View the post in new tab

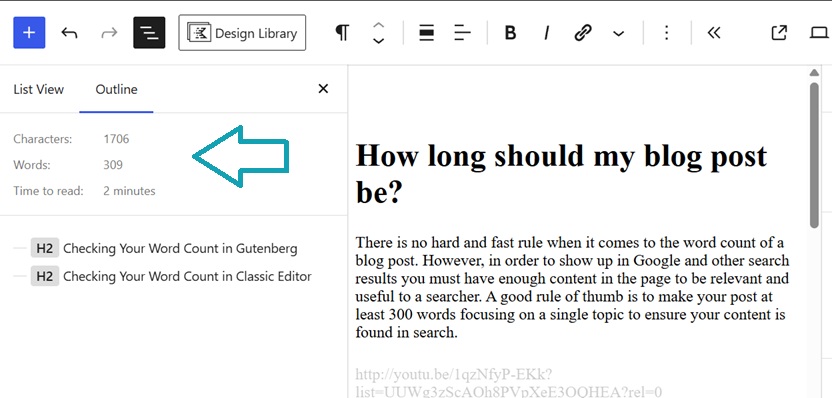778,33
